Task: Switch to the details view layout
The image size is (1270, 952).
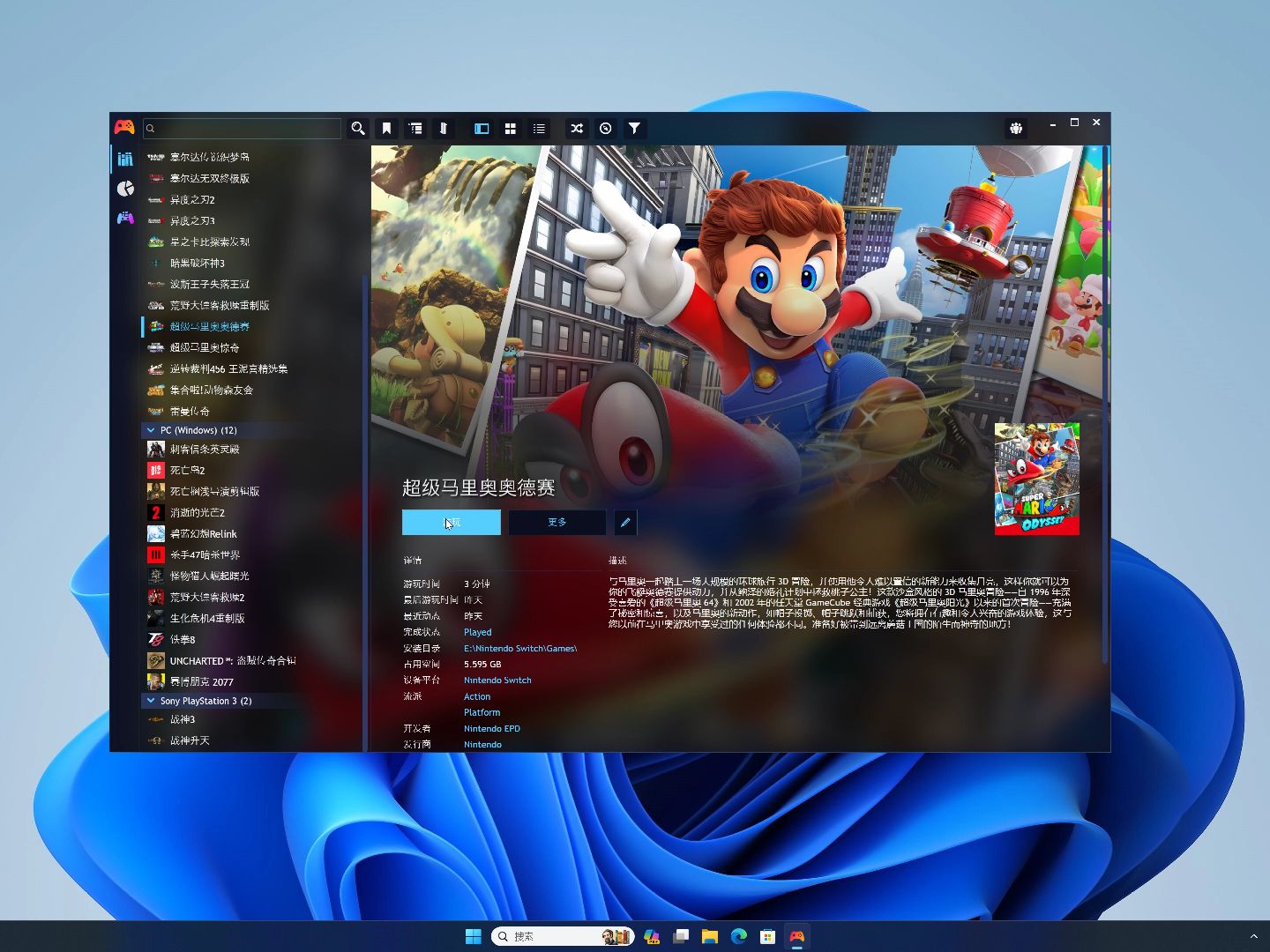Action: point(482,129)
